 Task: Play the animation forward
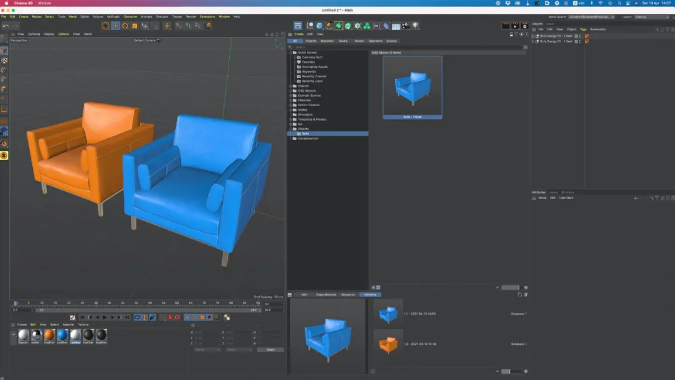pos(104,318)
